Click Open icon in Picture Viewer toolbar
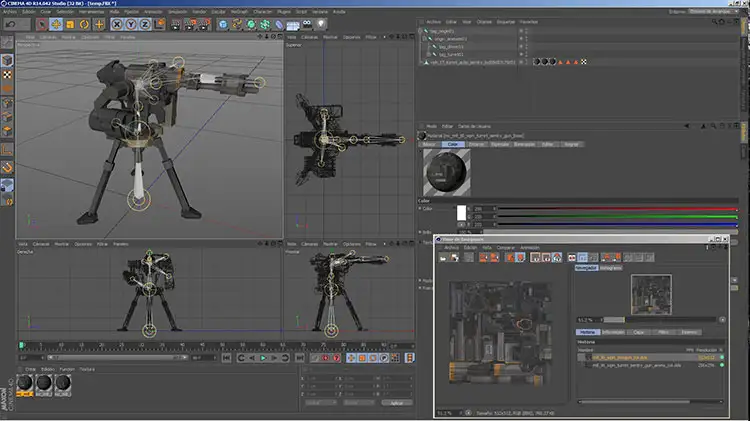The height and width of the screenshot is (421, 750). coord(443,257)
